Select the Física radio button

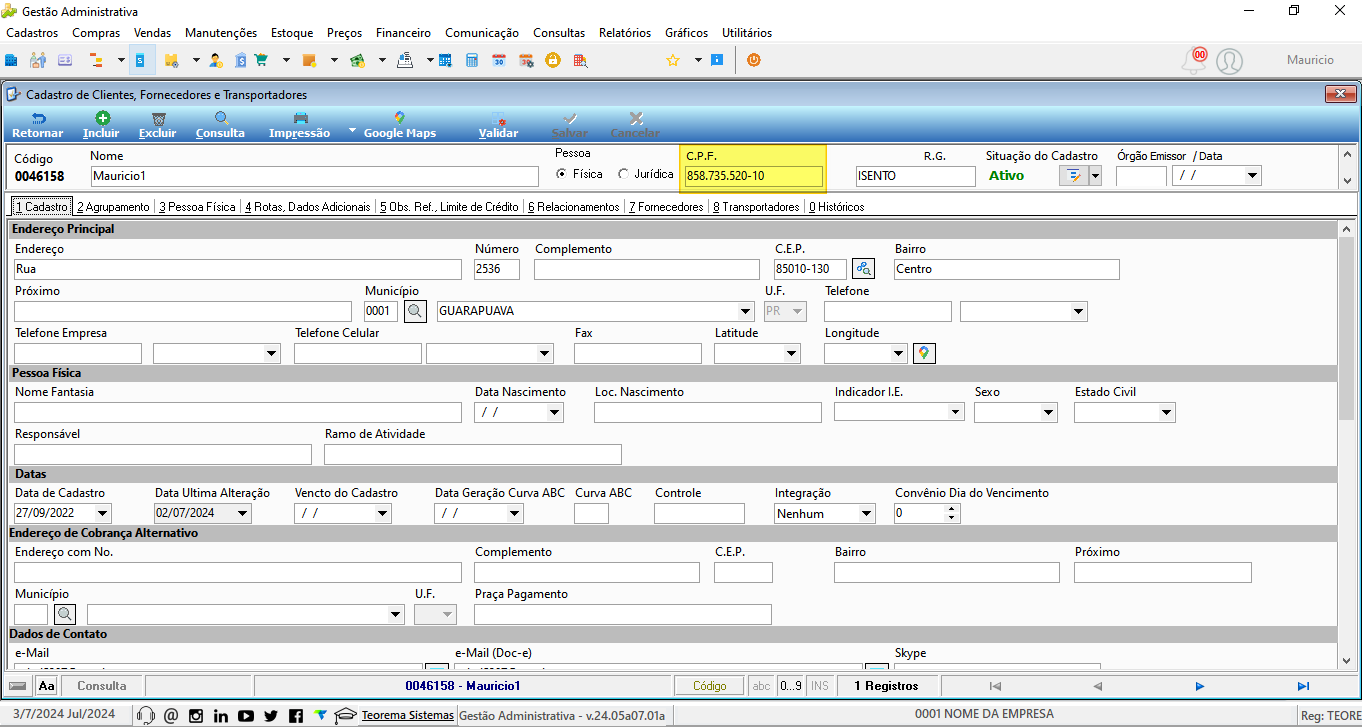click(x=561, y=174)
